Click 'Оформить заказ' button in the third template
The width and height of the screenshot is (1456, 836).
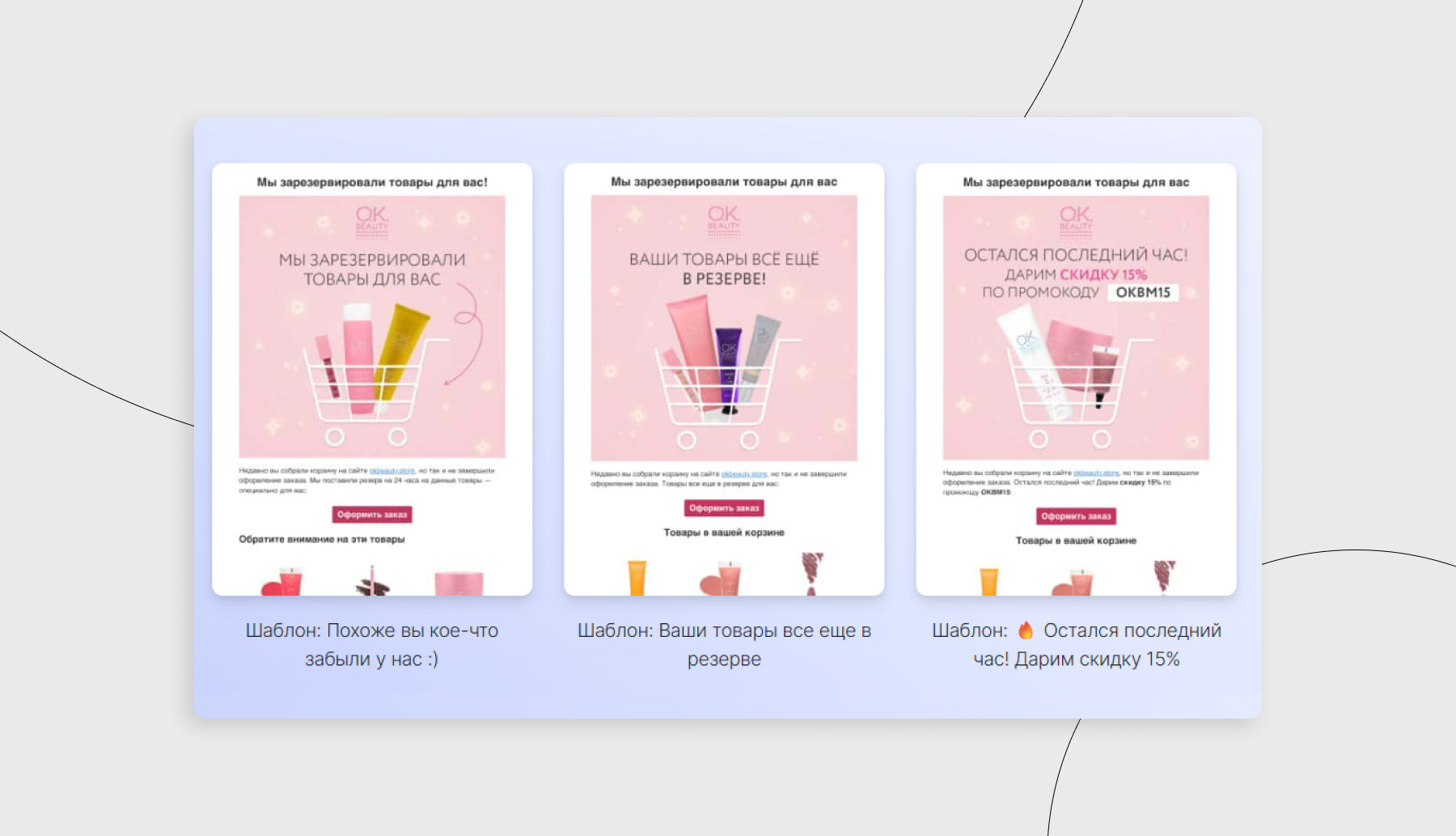(x=1076, y=516)
